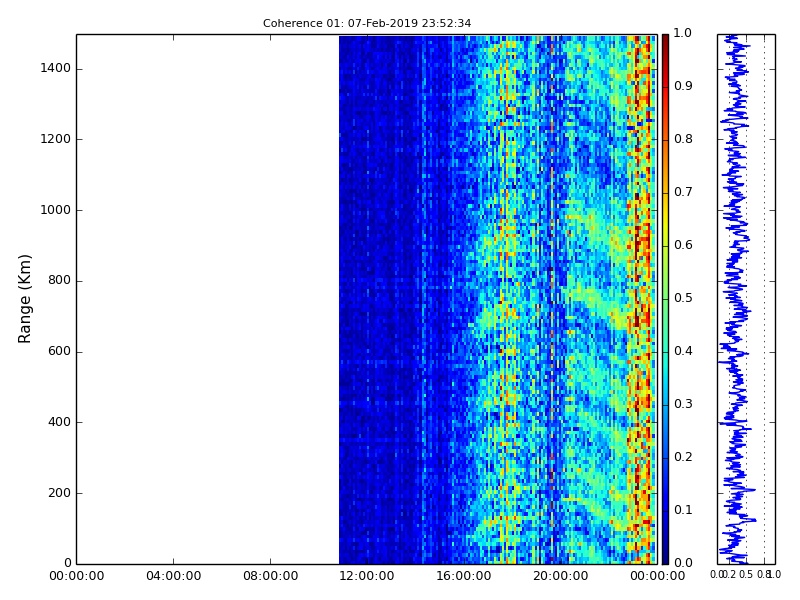Click the 800 range tick label

click(59, 280)
